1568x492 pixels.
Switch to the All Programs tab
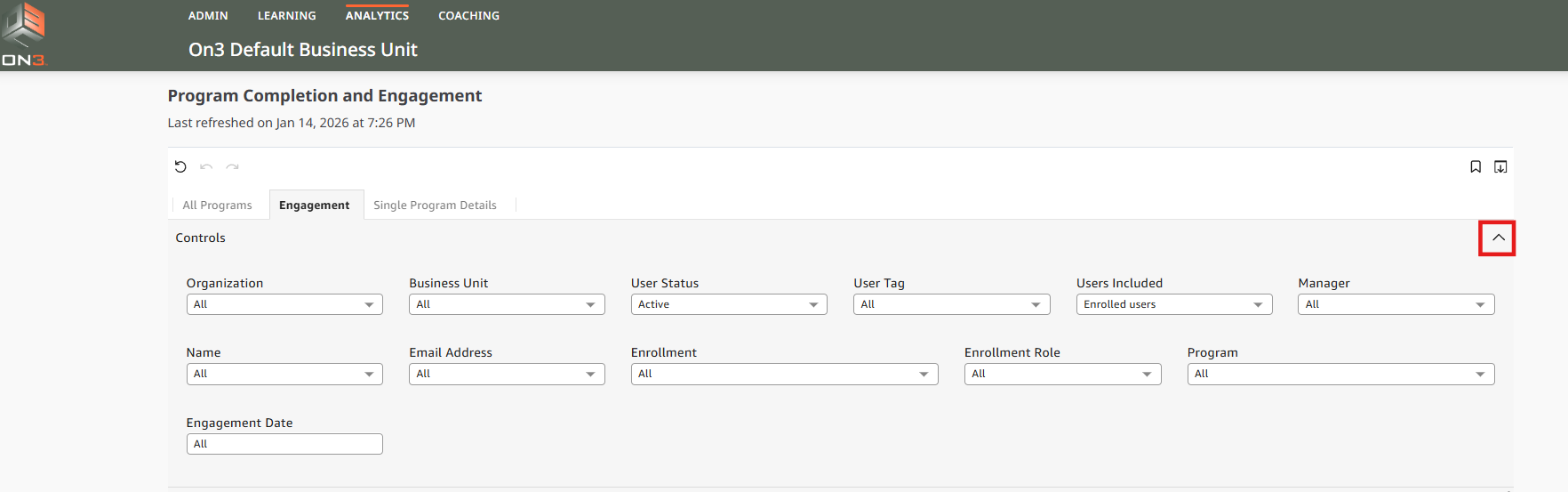pos(217,206)
